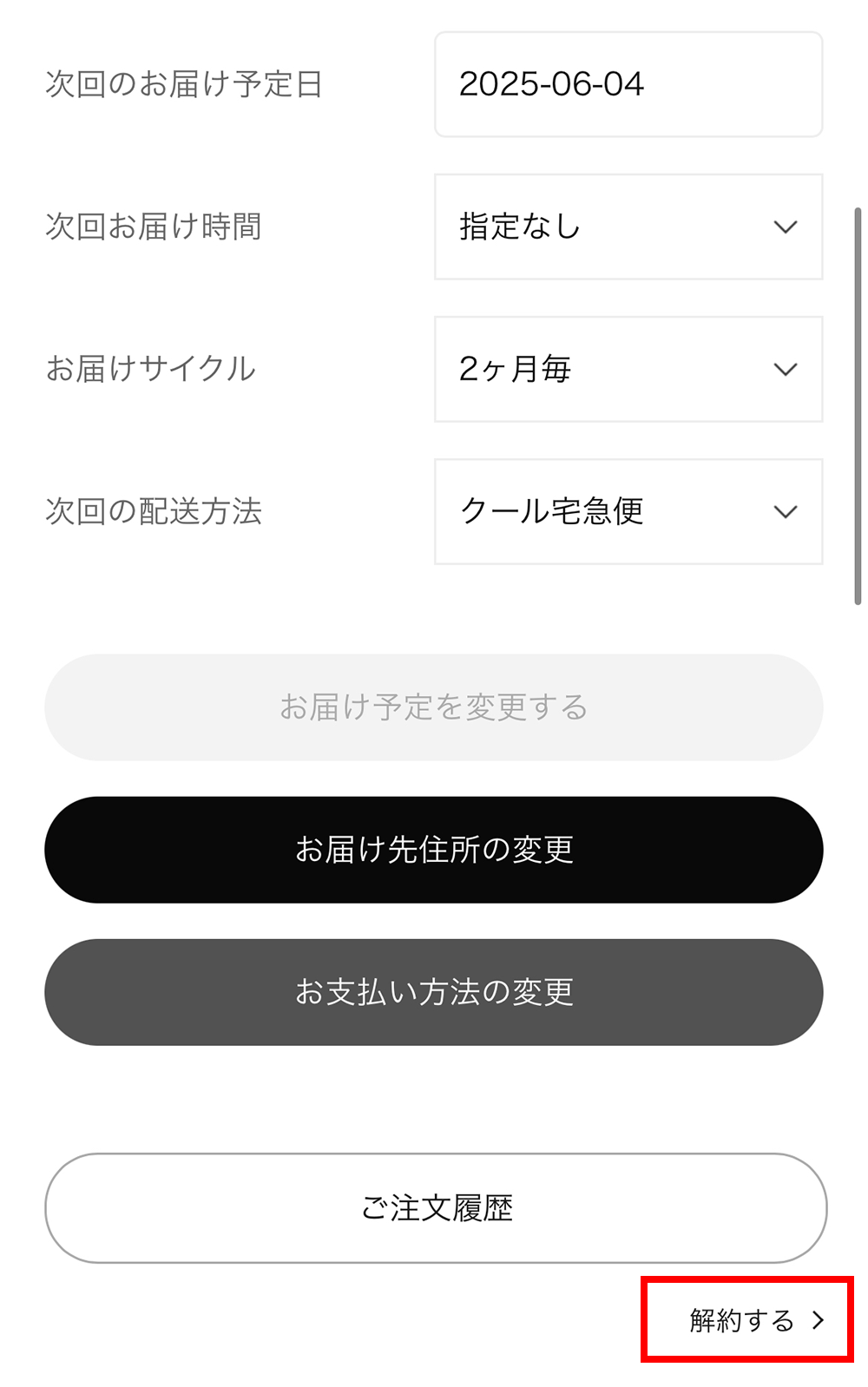Click the 解約する cancellation link
868x1387 pixels.
pos(742,1320)
